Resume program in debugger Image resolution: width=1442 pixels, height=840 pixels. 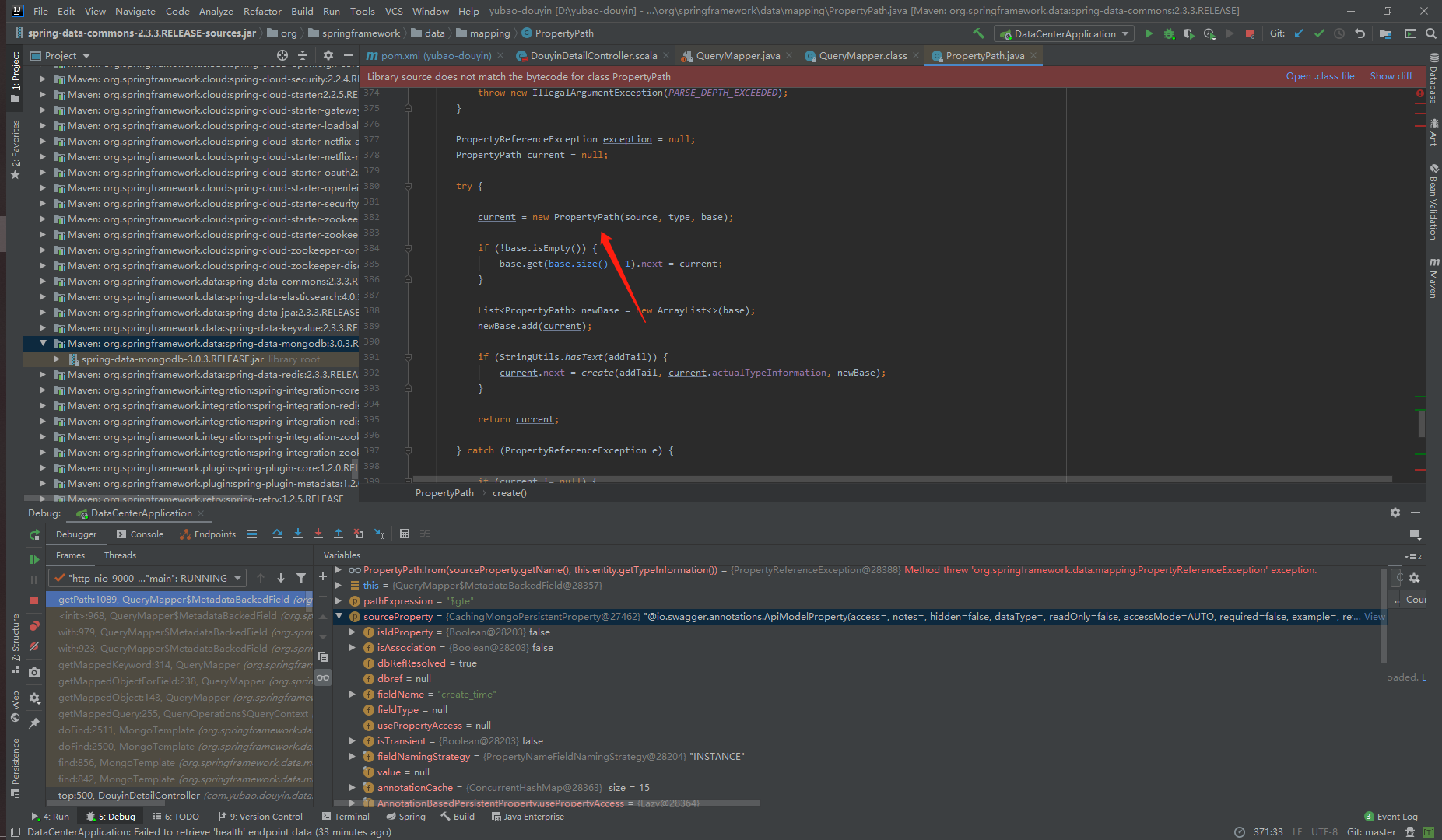34,559
